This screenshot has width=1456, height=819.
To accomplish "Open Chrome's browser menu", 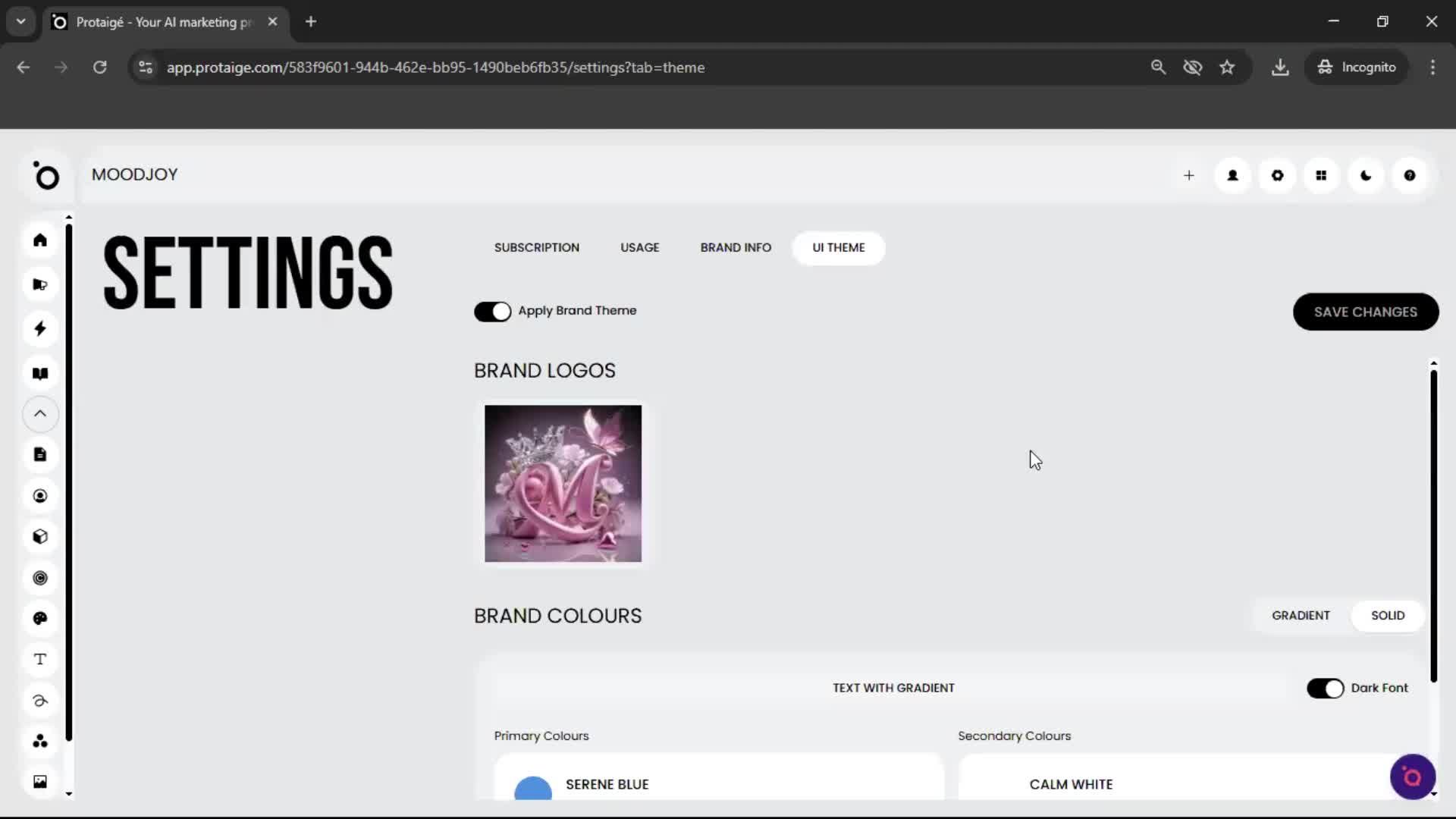I will coord(1433,67).
